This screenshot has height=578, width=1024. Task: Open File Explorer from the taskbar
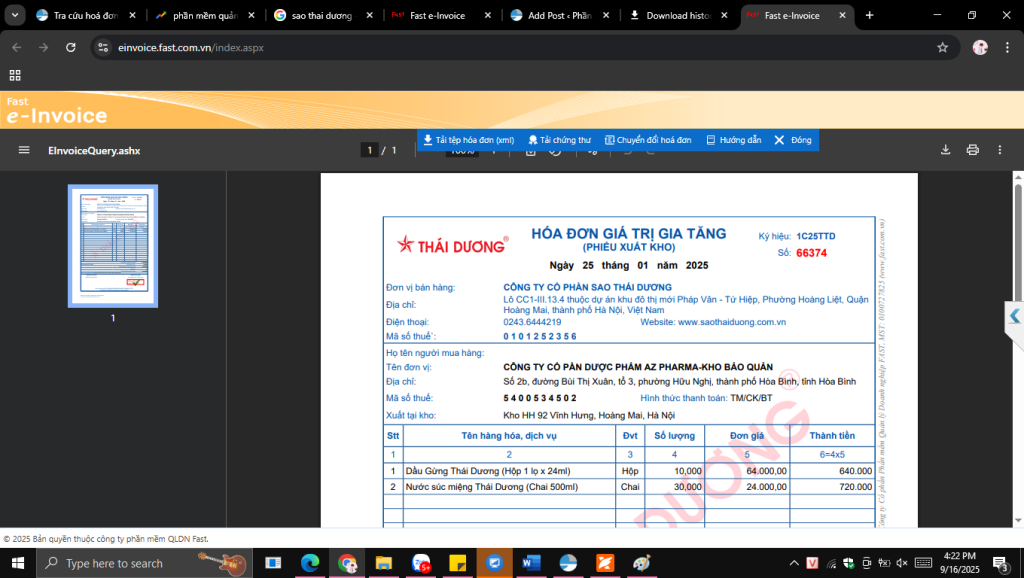point(383,563)
